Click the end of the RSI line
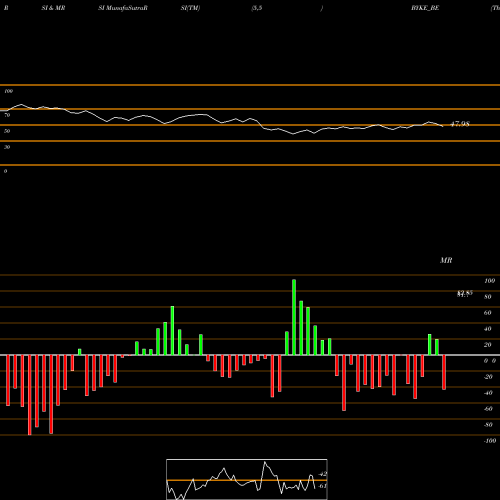This screenshot has width=500, height=500. 443,126
